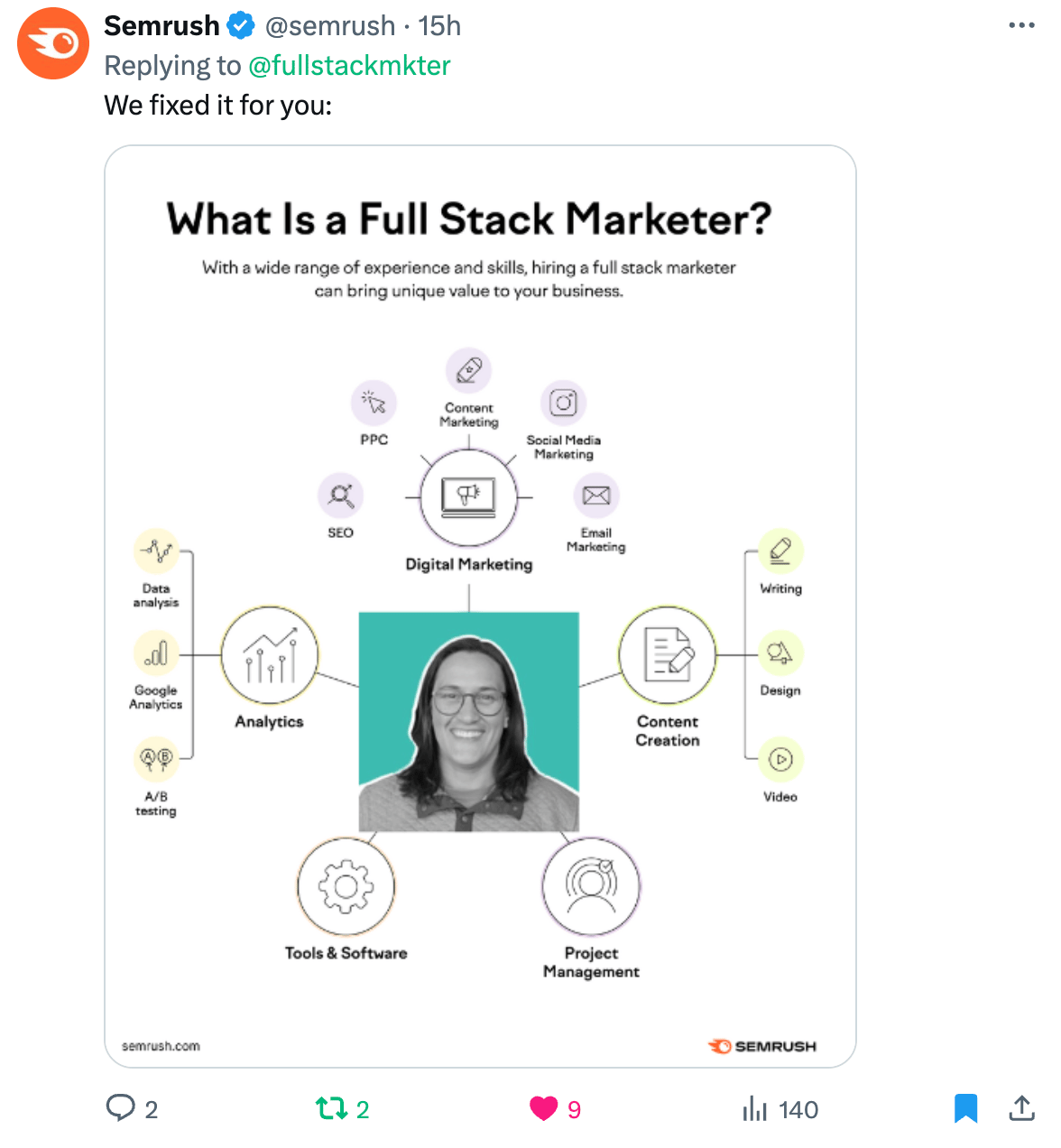The width and height of the screenshot is (1061, 1148).
Task: Unlike the post with the heart icon
Action: (543, 1108)
